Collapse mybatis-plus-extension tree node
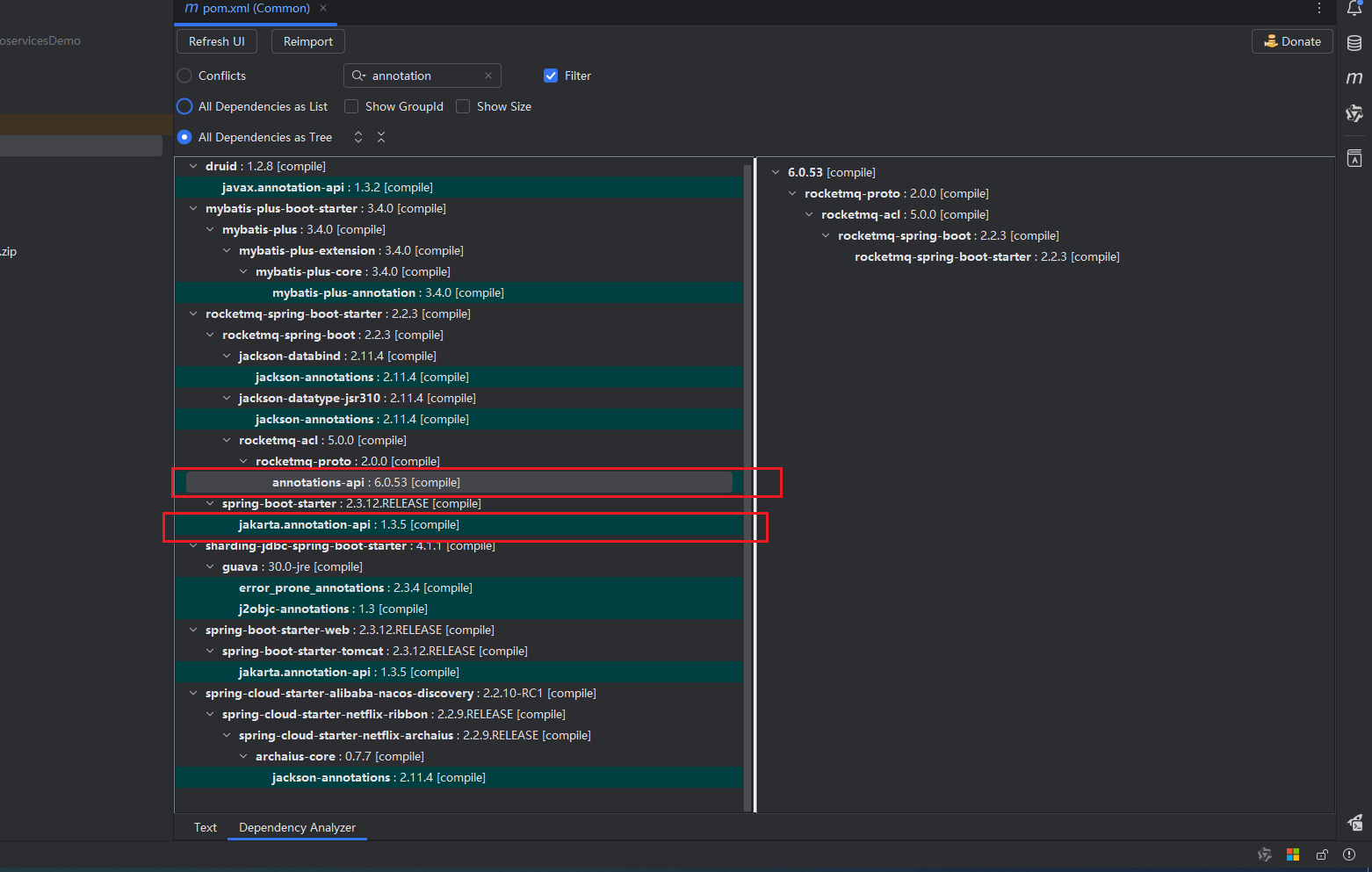 pos(227,250)
